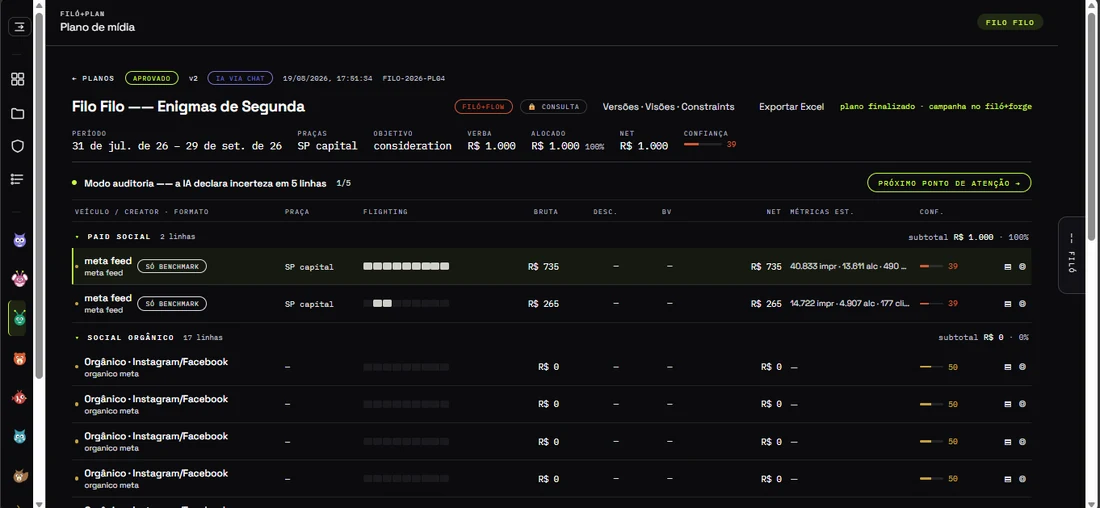Click the sidebar's vertical scrollbar
The height and width of the screenshot is (508, 1100).
(39, 196)
